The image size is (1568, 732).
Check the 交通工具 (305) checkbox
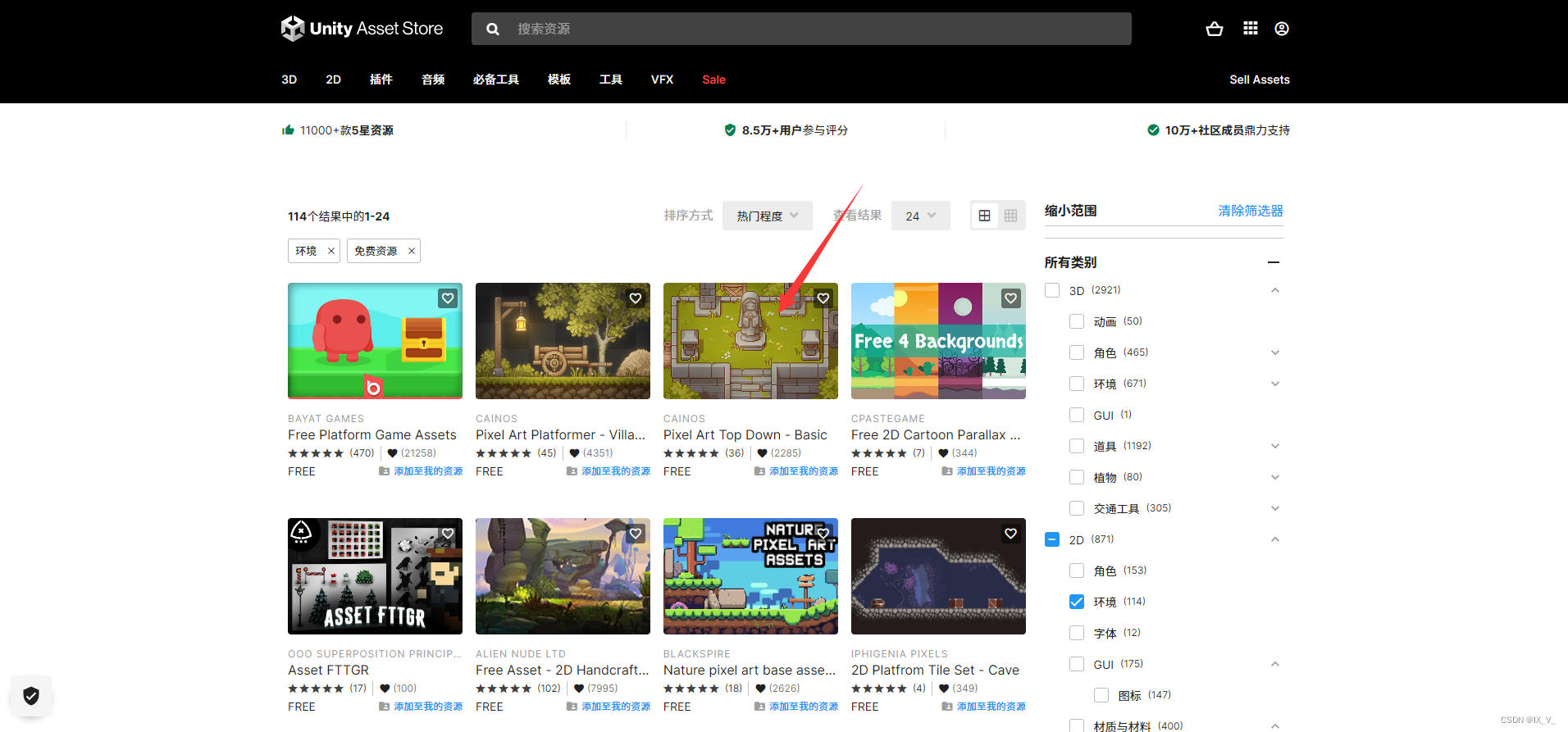[x=1077, y=508]
